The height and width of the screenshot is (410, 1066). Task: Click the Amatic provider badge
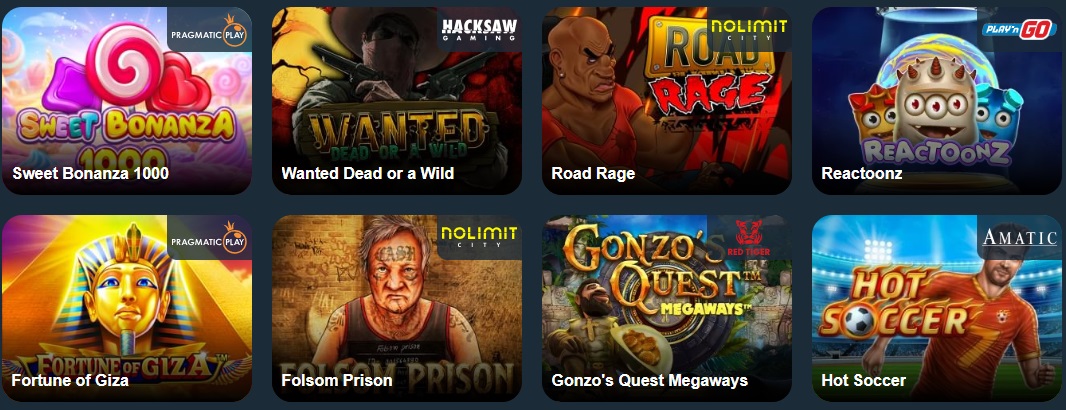[1019, 237]
